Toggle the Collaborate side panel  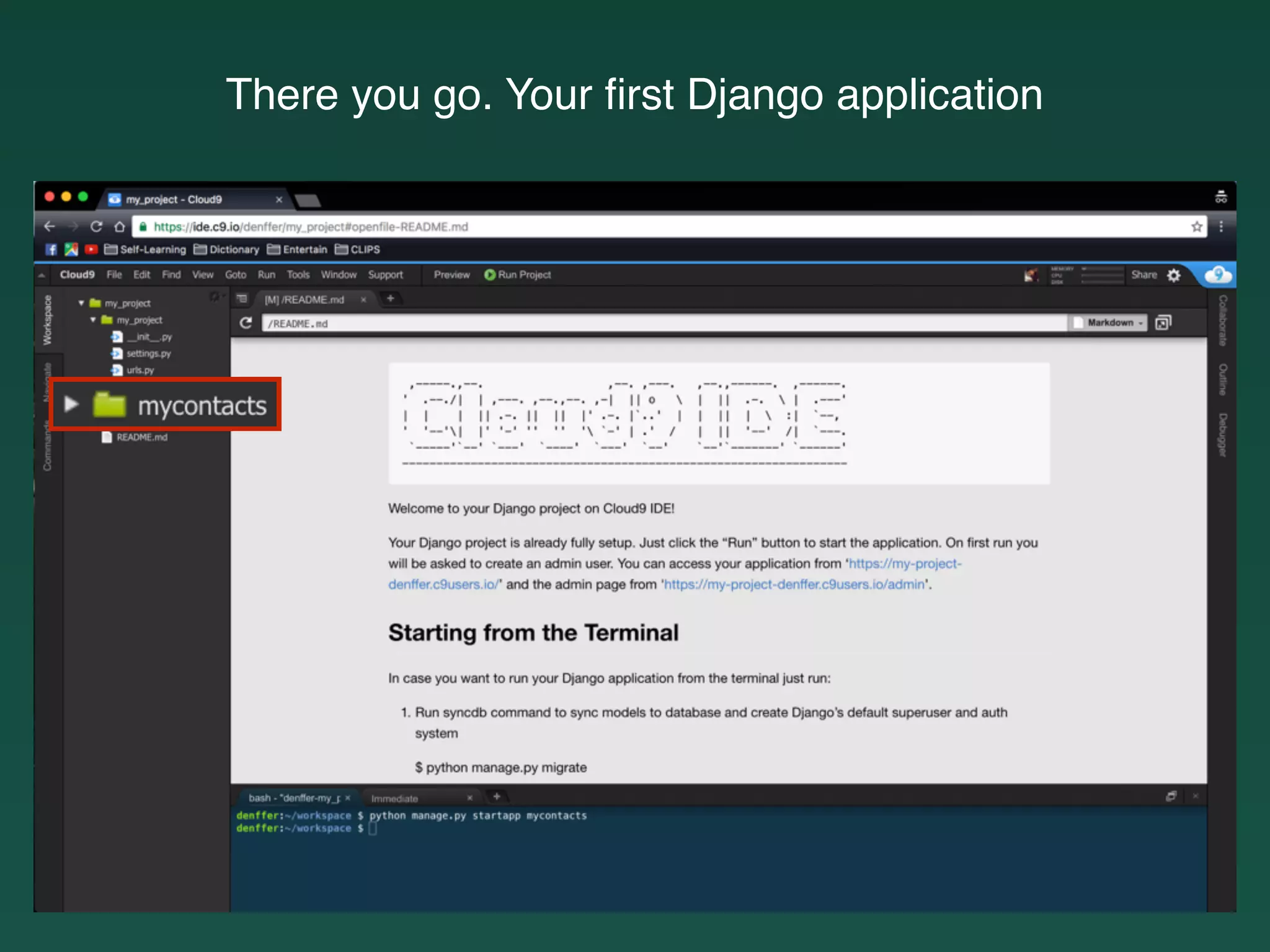(x=1222, y=320)
